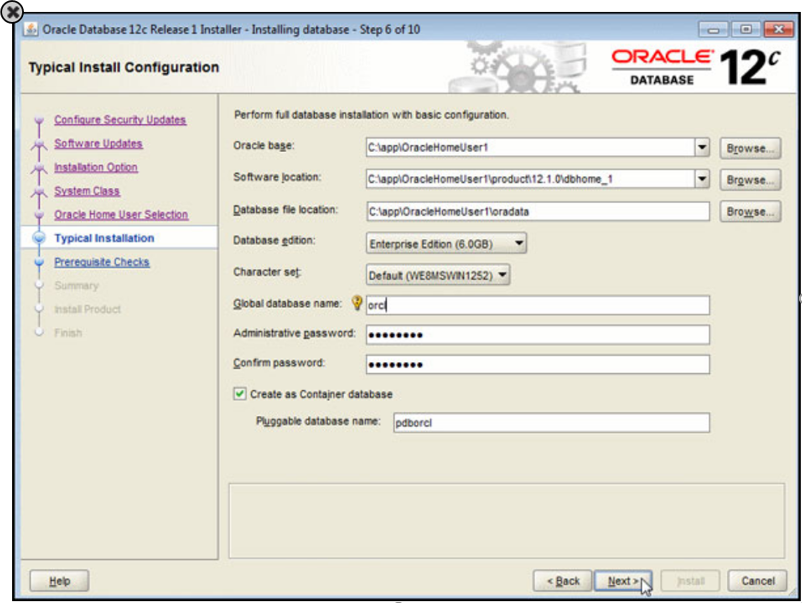Expand the Oracle base path dropdown arrow
The height and width of the screenshot is (603, 802).
702,147
